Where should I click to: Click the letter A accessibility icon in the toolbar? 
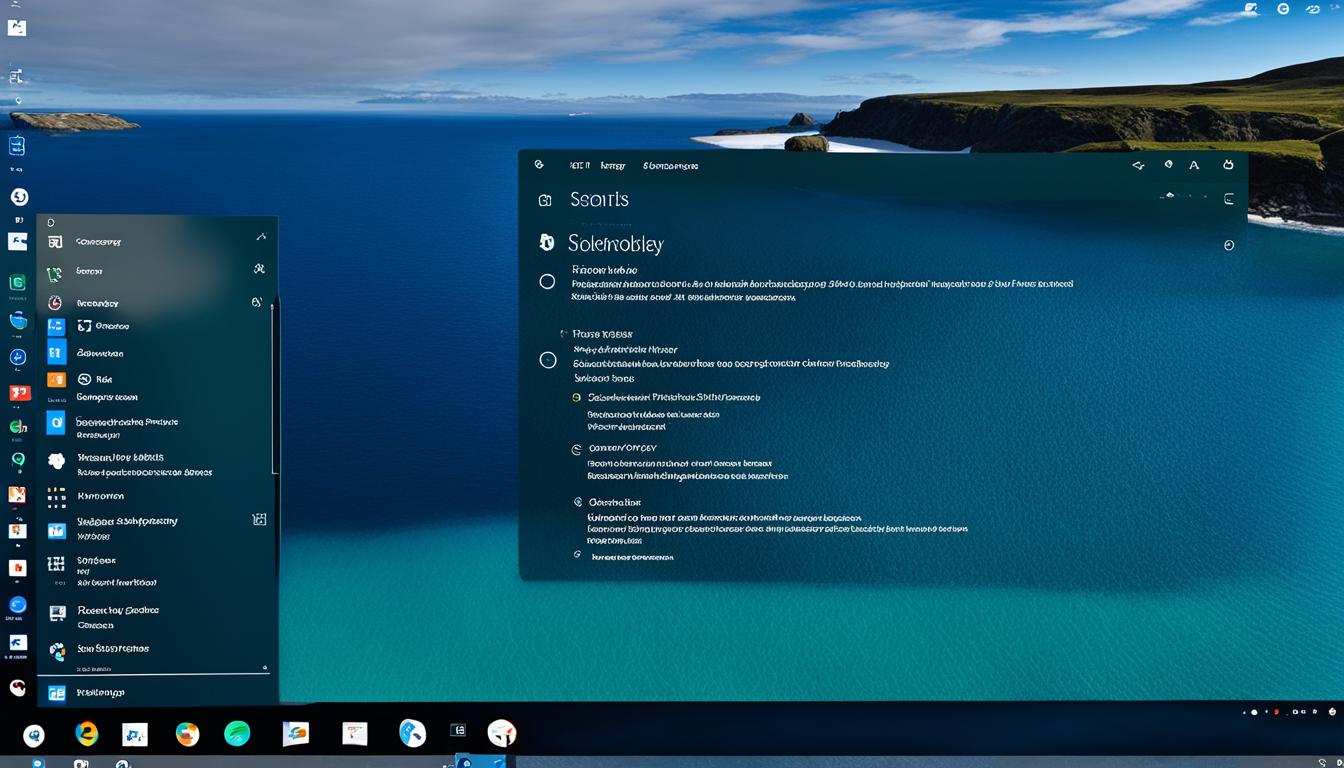1194,165
